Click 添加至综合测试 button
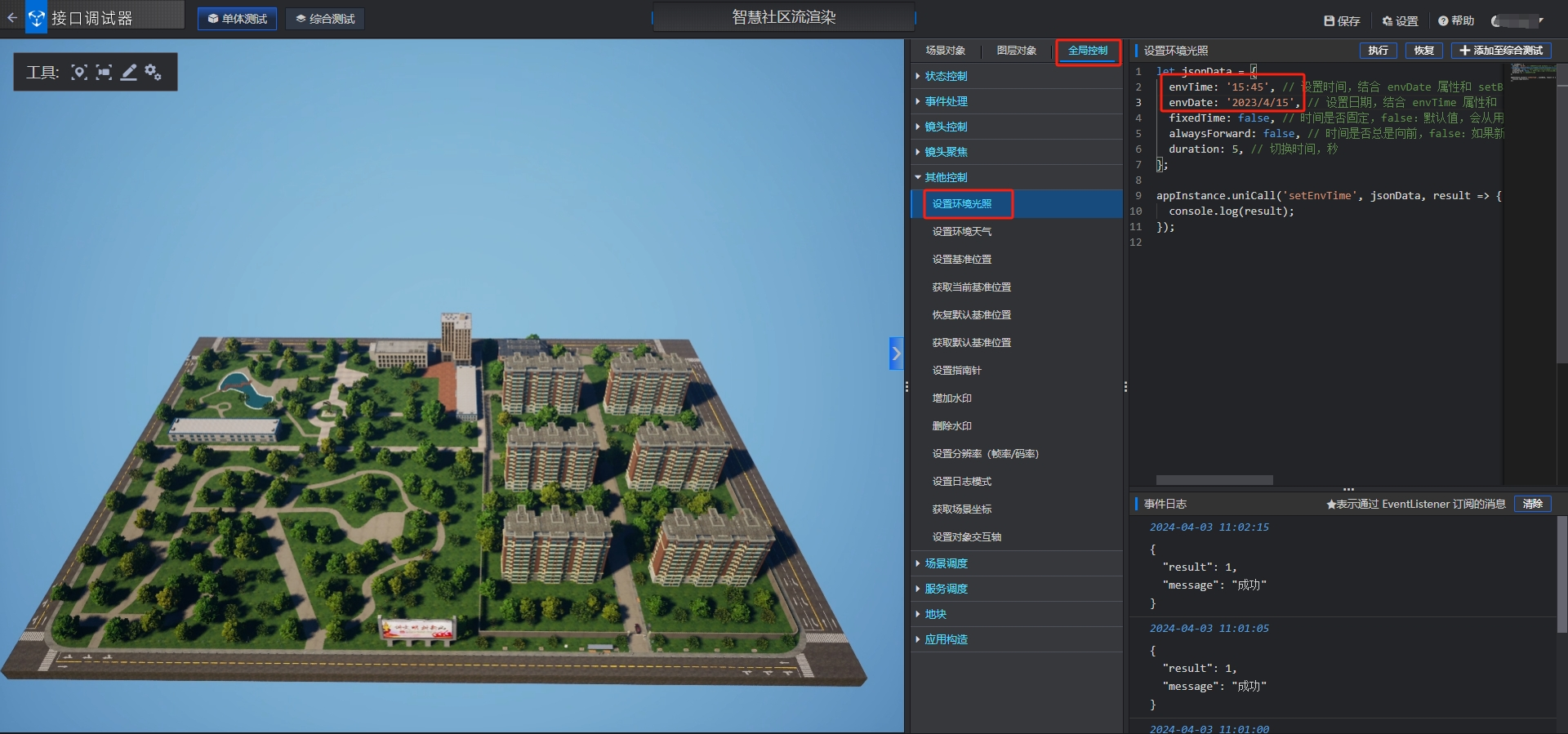 pos(1501,51)
